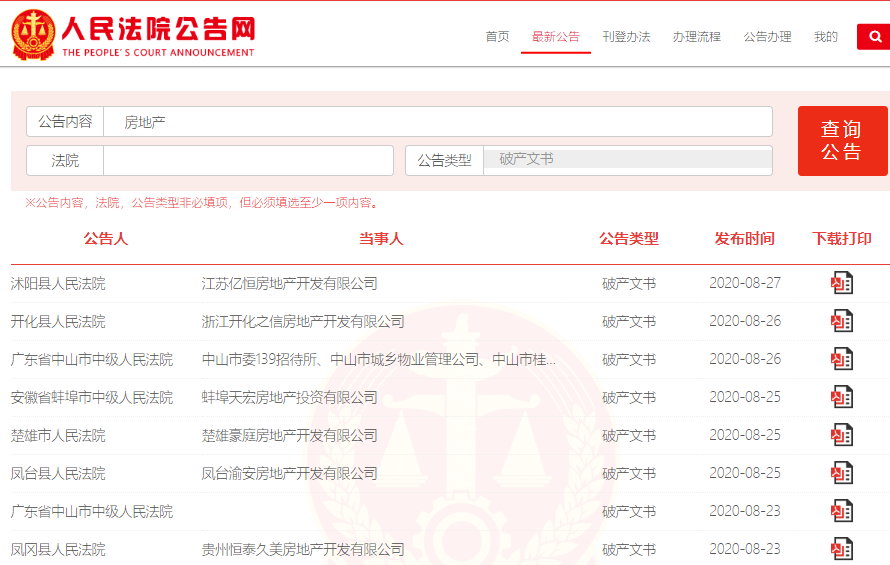Open 浙江开化之信房地产开发有限公司 announcement
This screenshot has height=565, width=890.
[303, 321]
